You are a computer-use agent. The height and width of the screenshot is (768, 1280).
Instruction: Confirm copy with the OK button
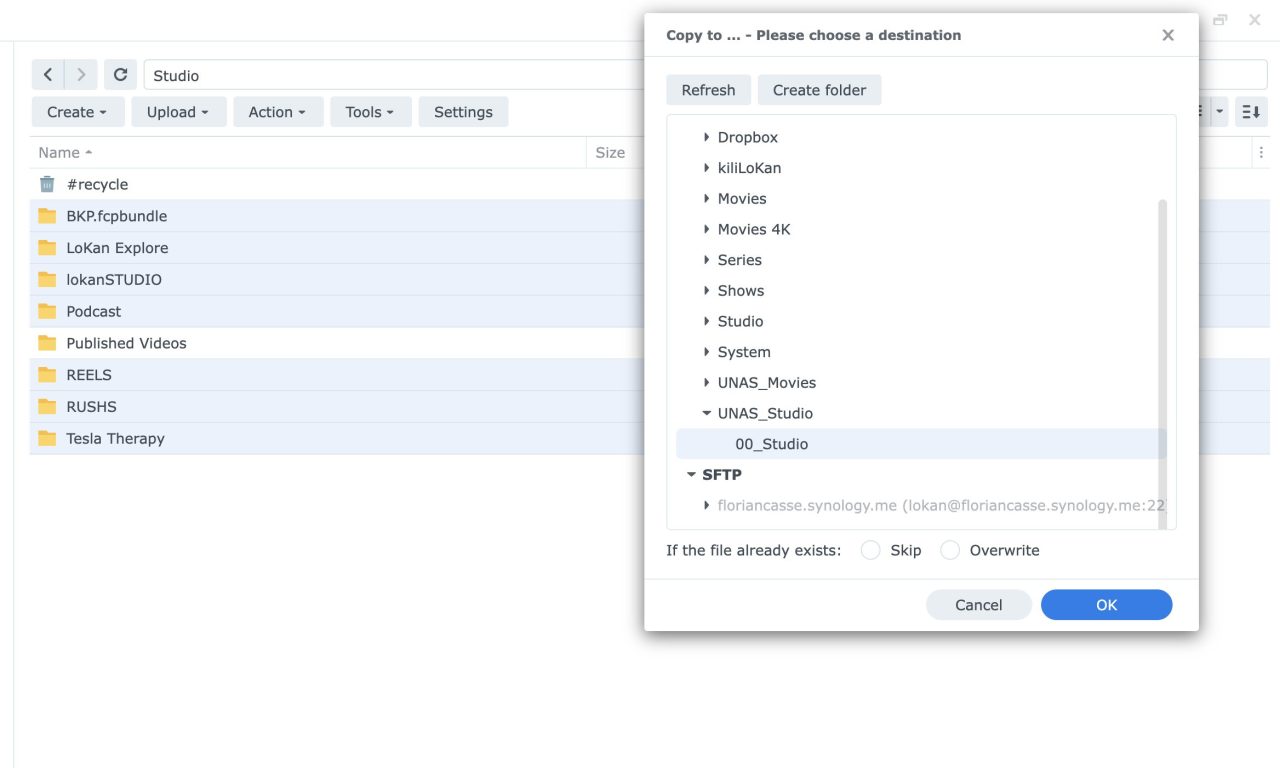click(x=1106, y=605)
